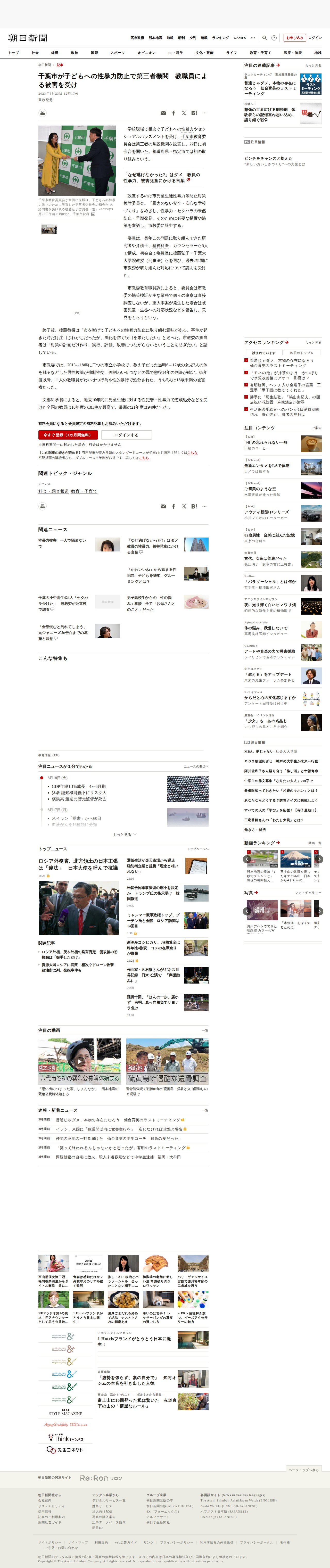Share the article by mail, top toolbar

(x=163, y=113)
